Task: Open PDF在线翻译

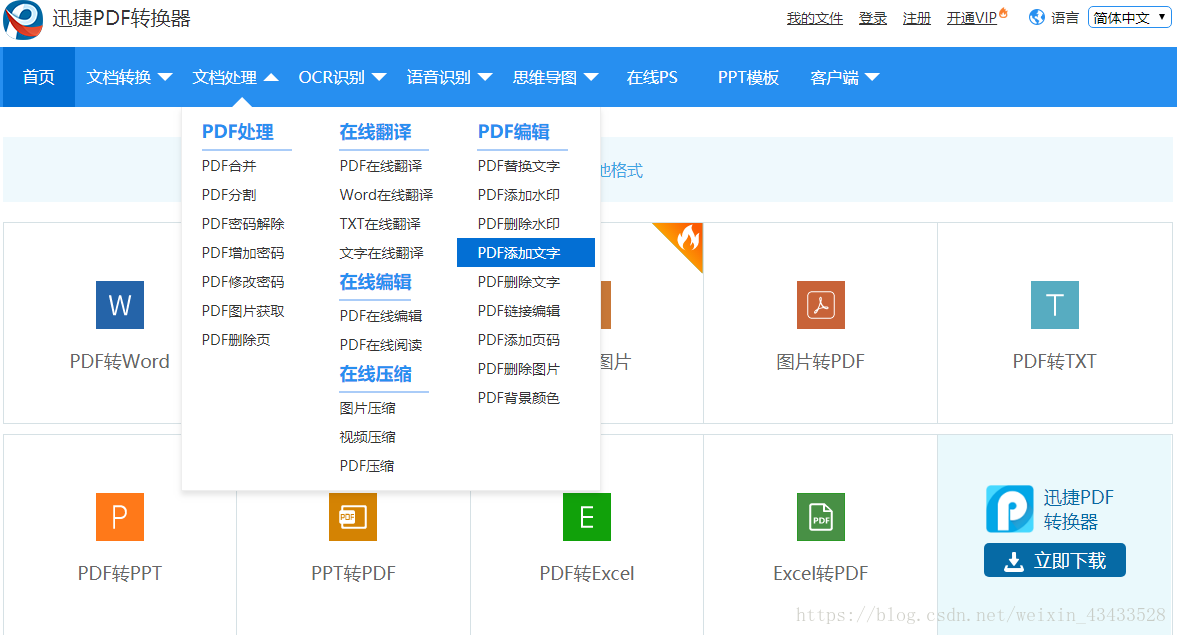Action: pos(381,166)
